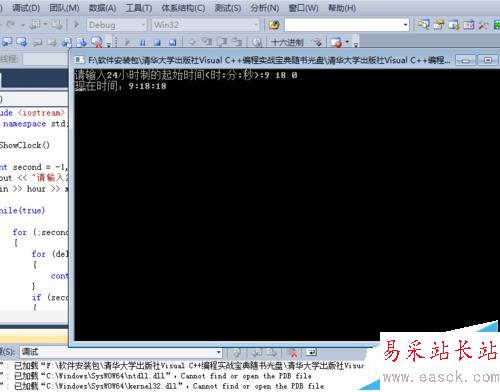Click the redo arrow icon
This screenshot has height=392, width=500.
11,25
